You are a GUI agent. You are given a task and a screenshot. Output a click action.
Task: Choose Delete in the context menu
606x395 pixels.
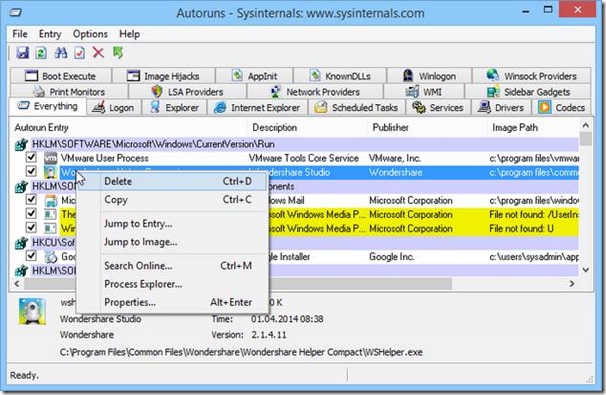coord(172,181)
